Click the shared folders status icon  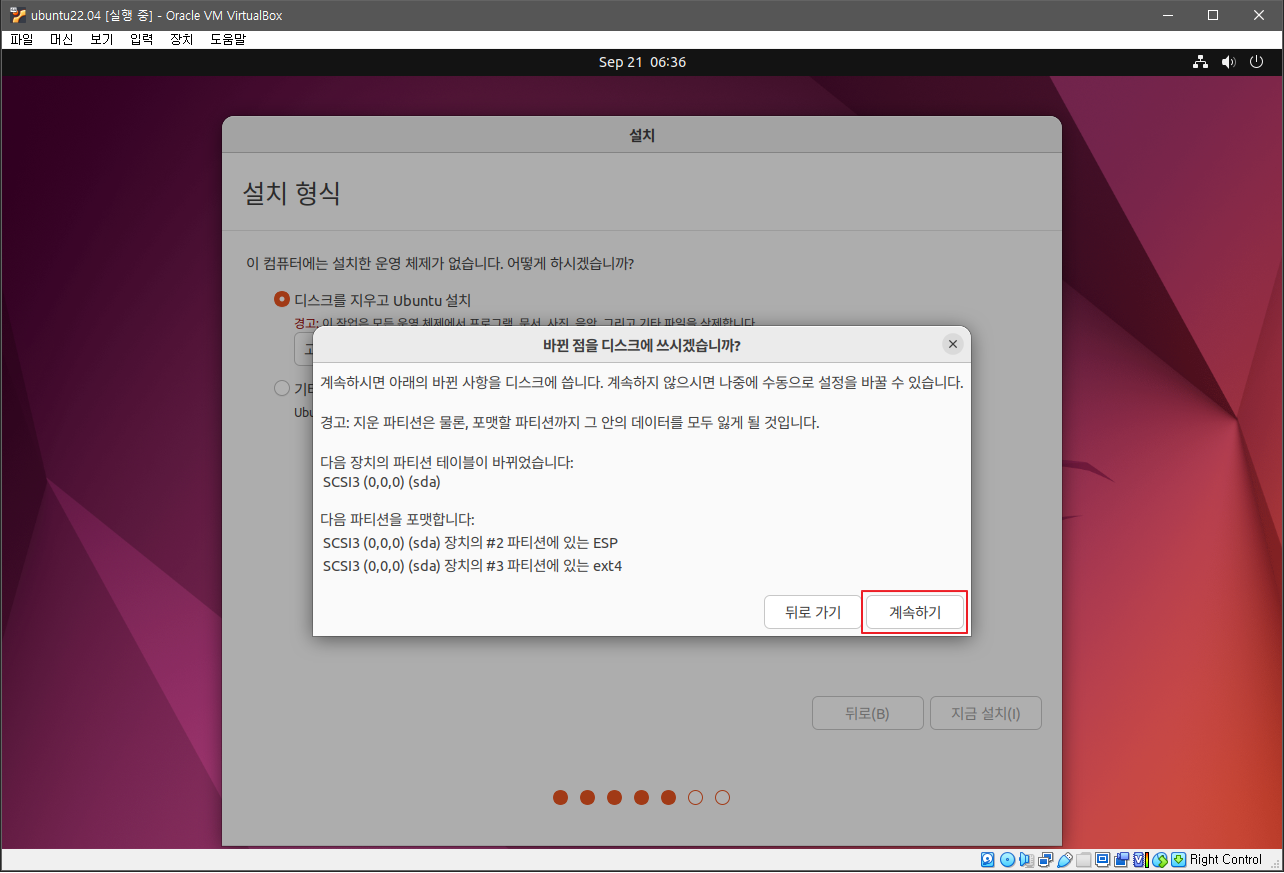click(x=1084, y=860)
